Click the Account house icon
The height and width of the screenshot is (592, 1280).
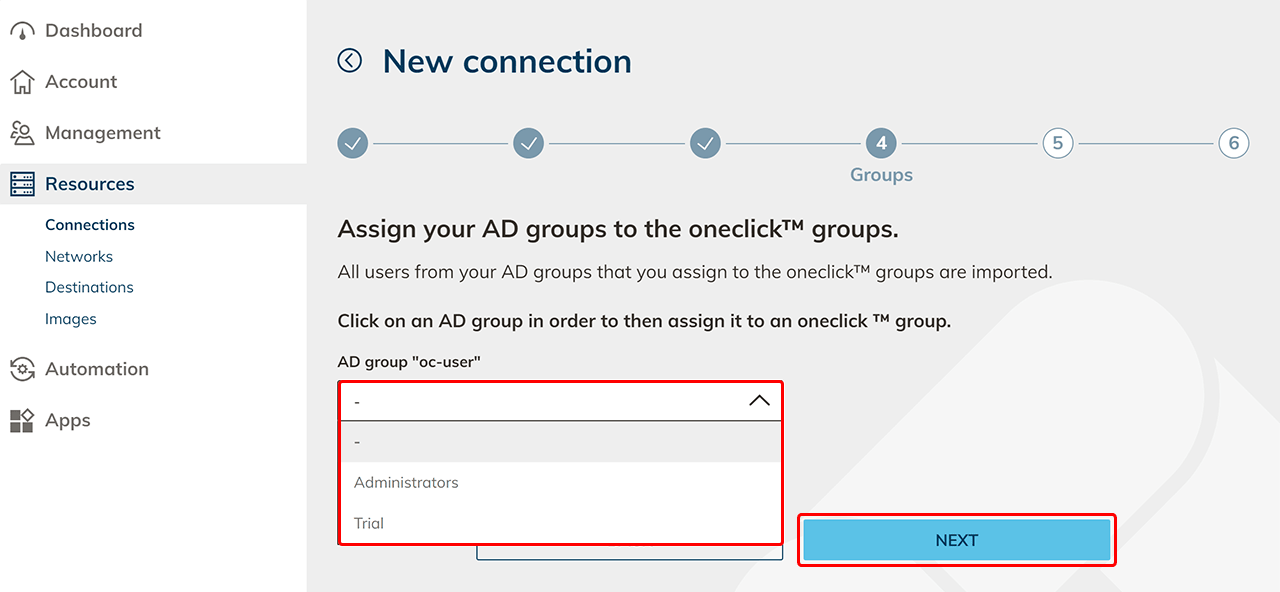[22, 82]
